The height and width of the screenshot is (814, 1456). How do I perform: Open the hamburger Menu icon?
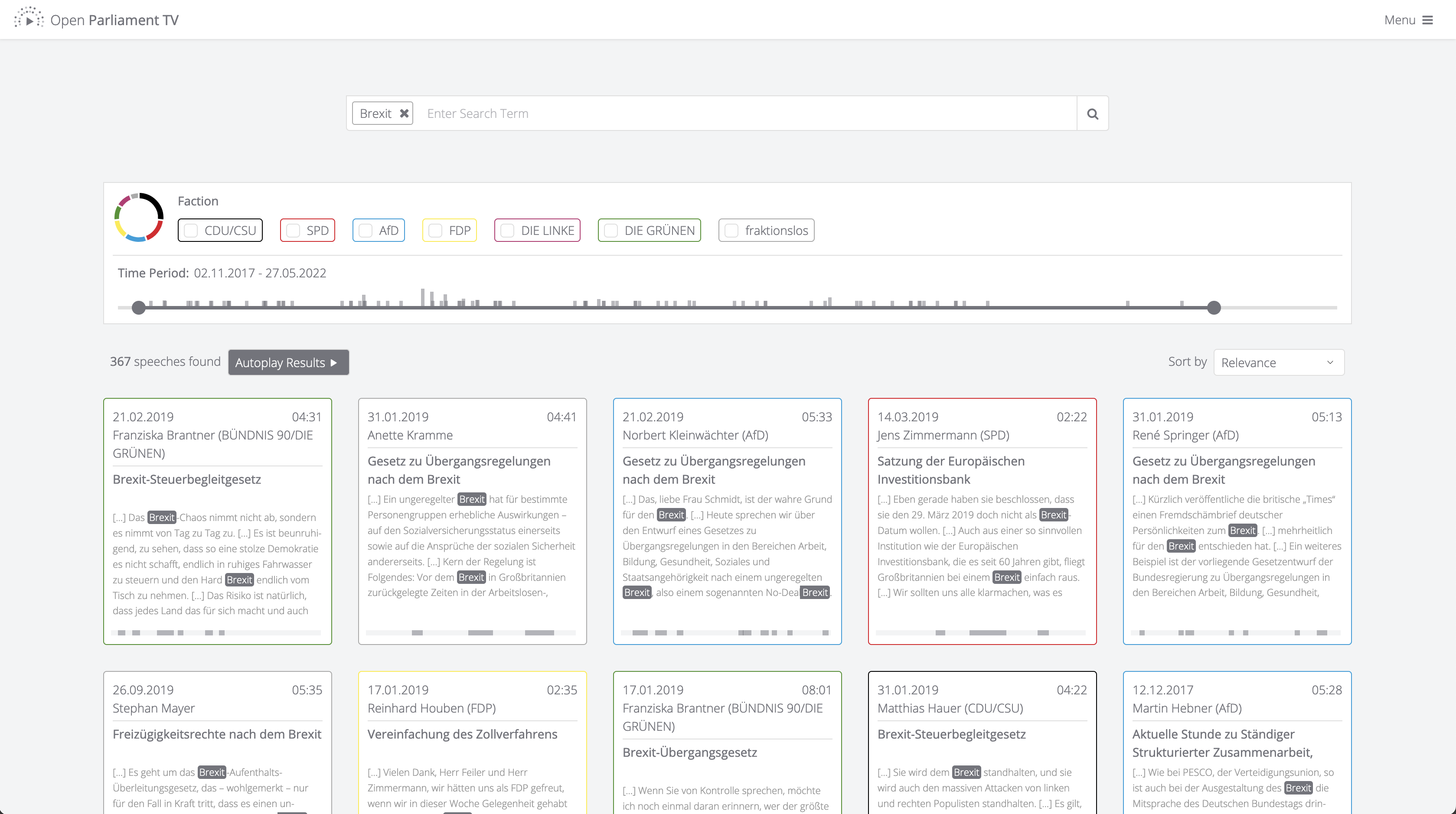click(1428, 20)
